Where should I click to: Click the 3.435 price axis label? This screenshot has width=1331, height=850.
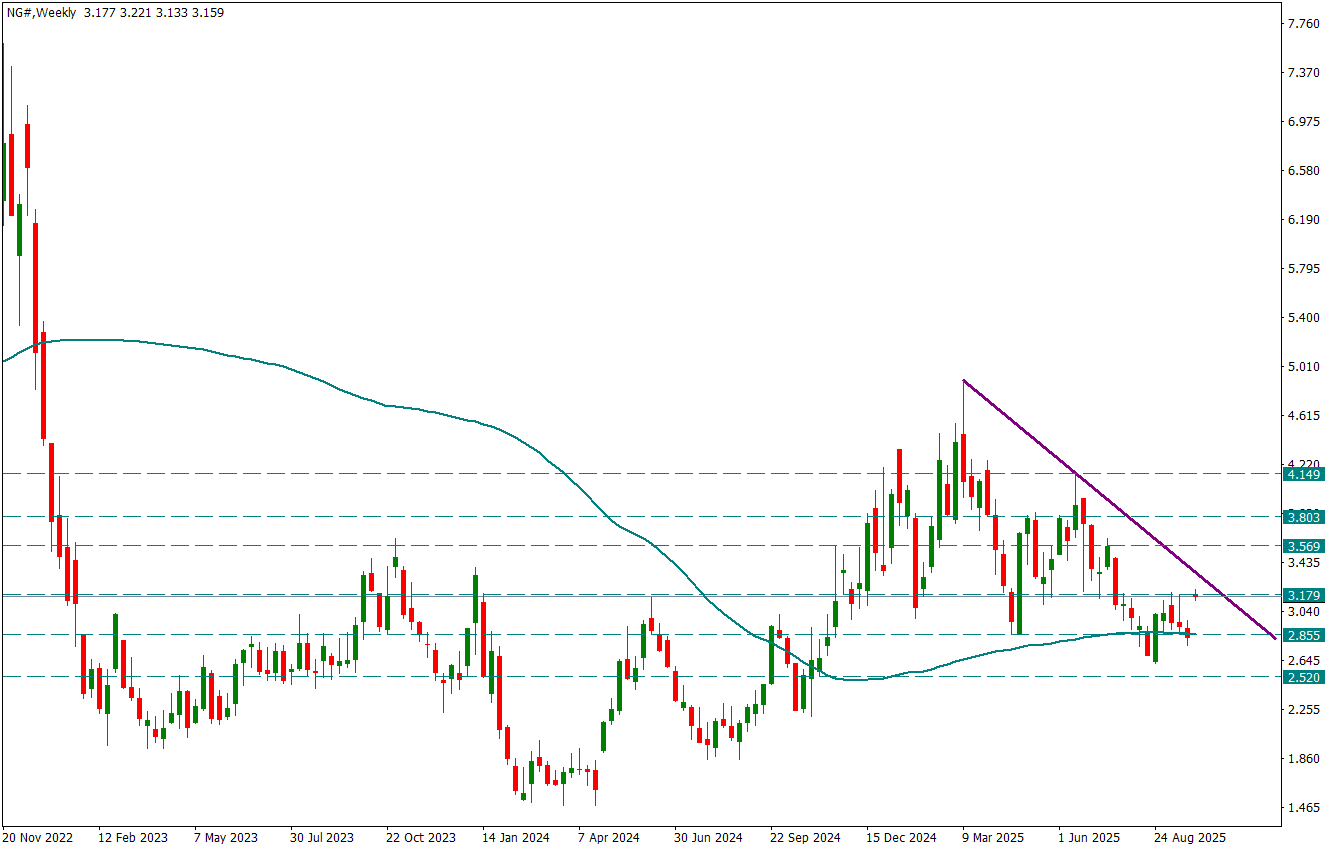1306,563
